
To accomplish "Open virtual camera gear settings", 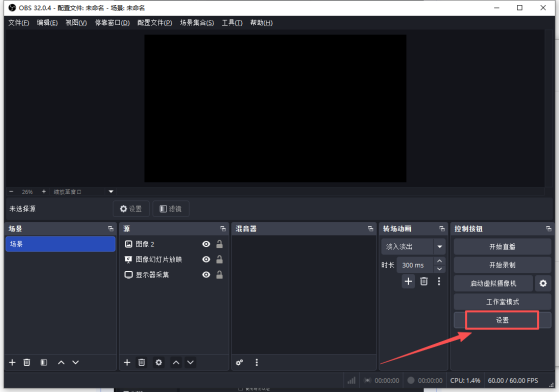I will click(543, 284).
